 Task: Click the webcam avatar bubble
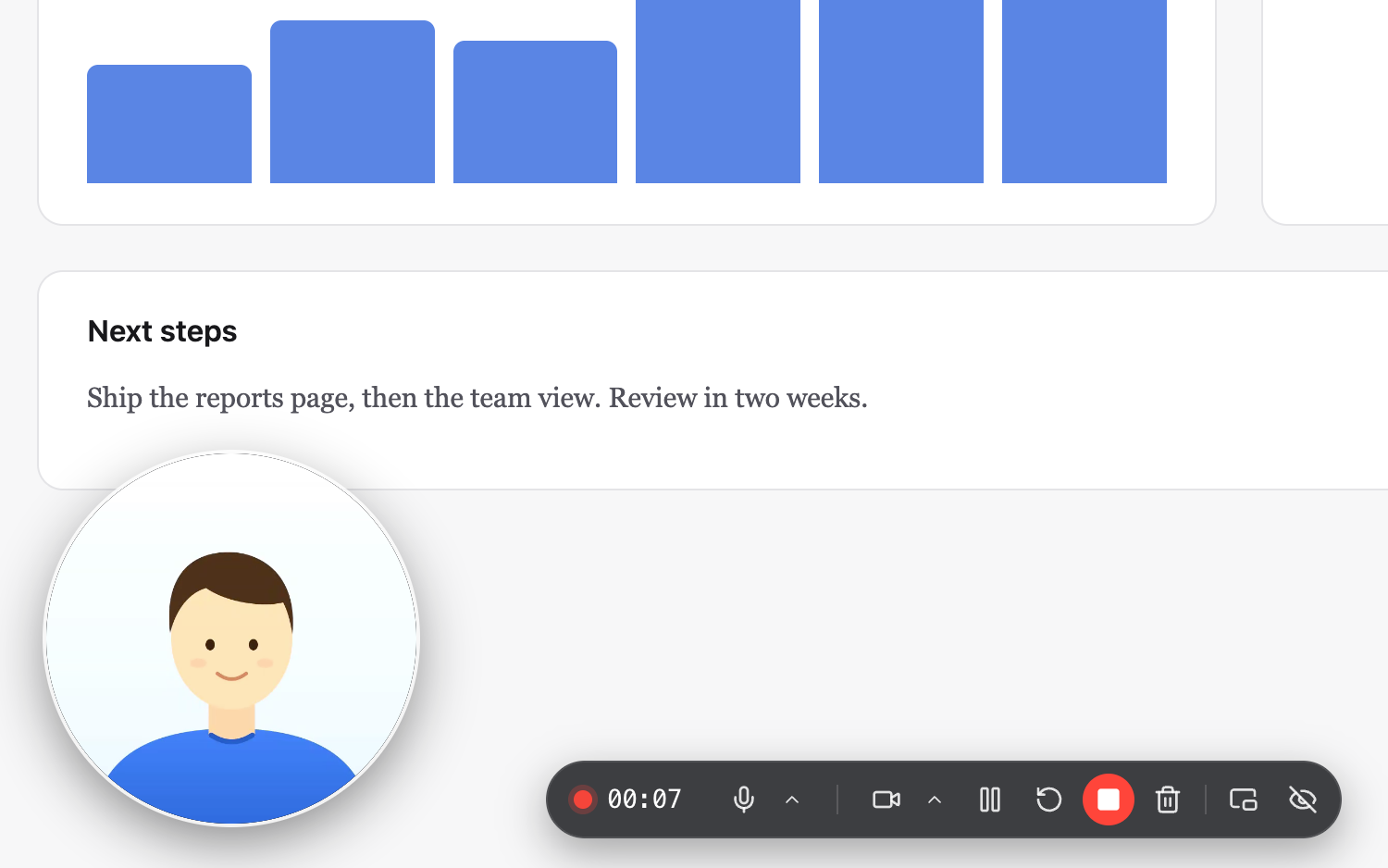231,639
